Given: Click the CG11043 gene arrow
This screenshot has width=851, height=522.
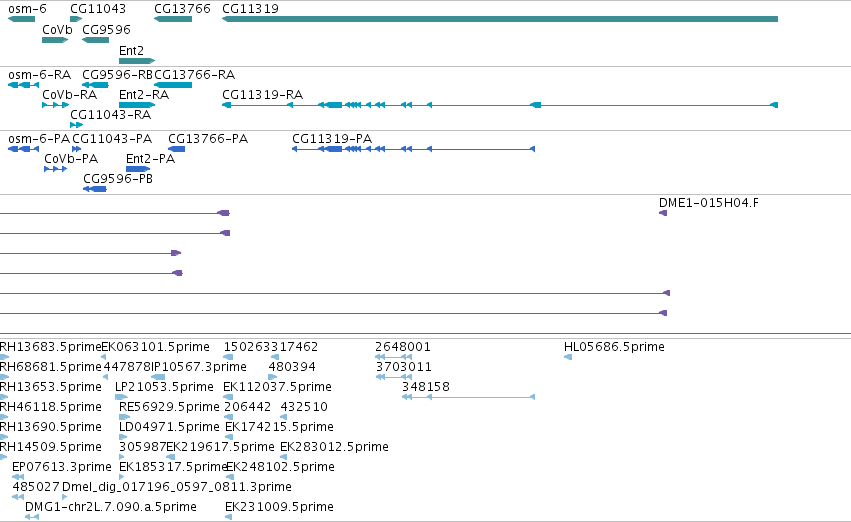Looking at the screenshot, I should 76,19.
